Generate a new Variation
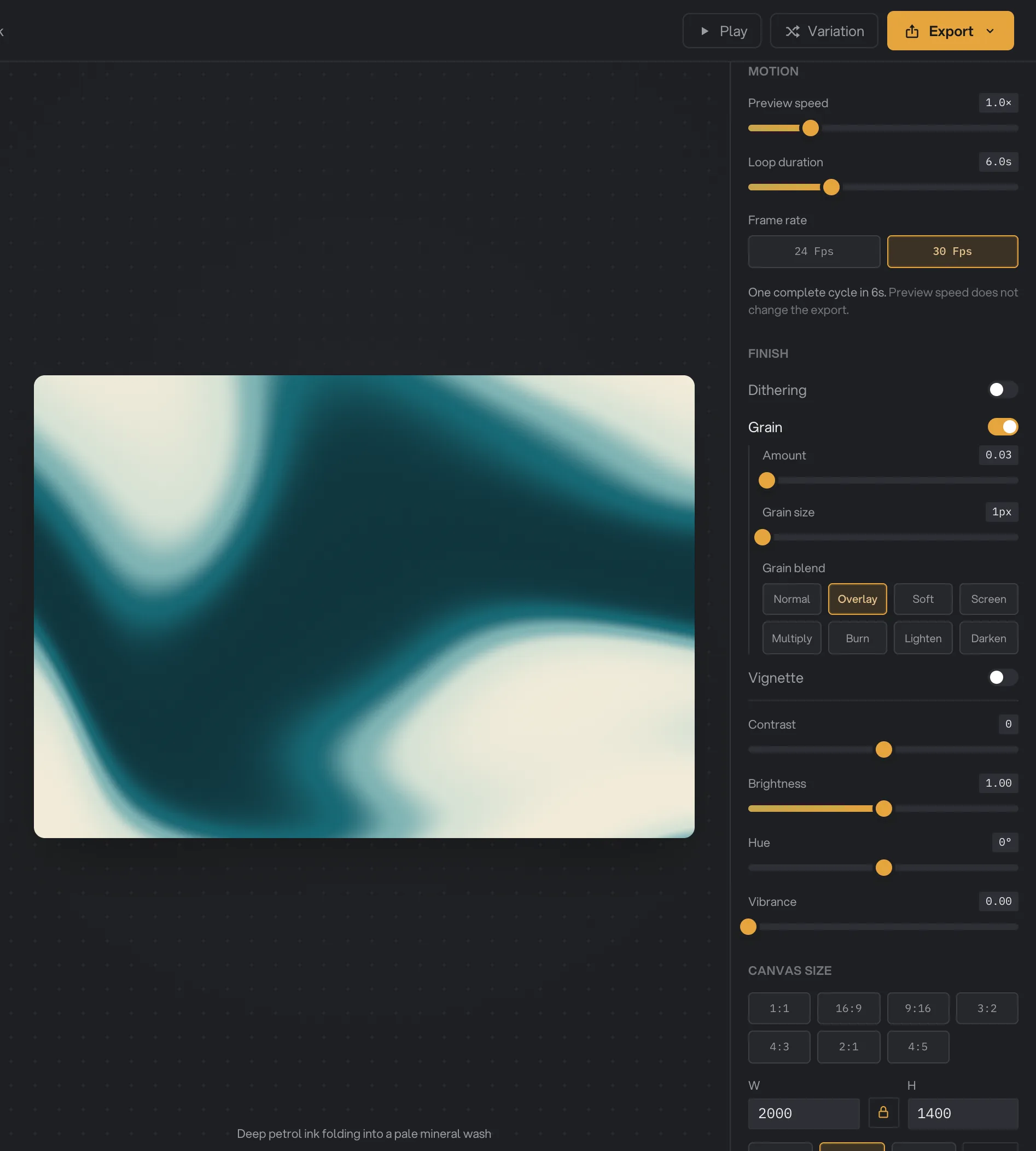The width and height of the screenshot is (1036, 1151). (x=824, y=31)
